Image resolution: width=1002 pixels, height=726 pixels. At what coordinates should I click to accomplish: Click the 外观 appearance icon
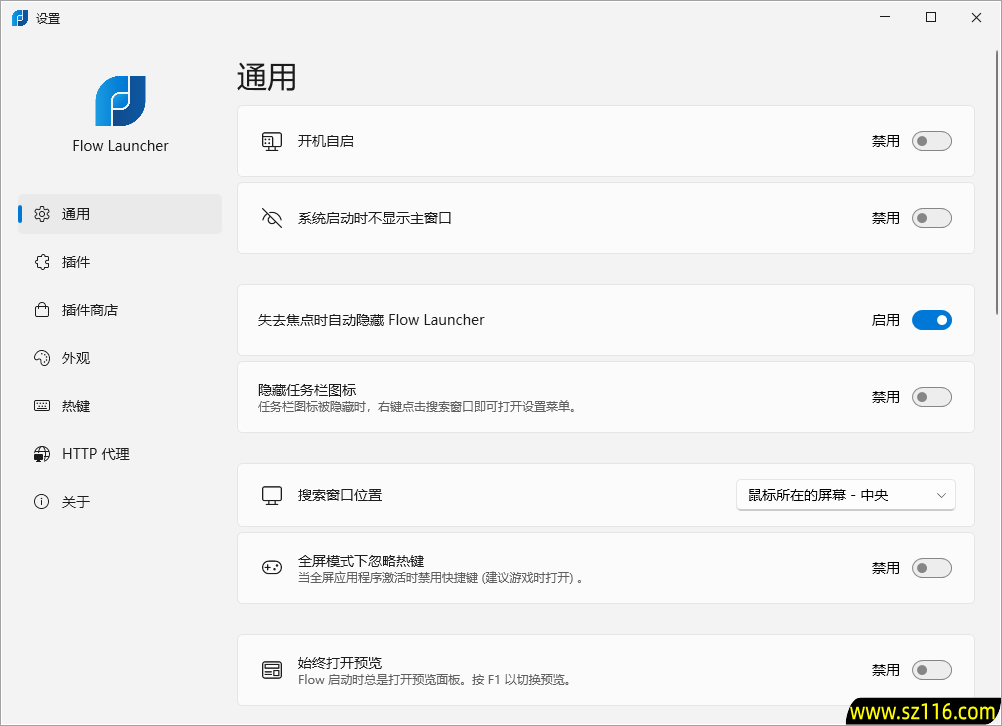pos(42,357)
